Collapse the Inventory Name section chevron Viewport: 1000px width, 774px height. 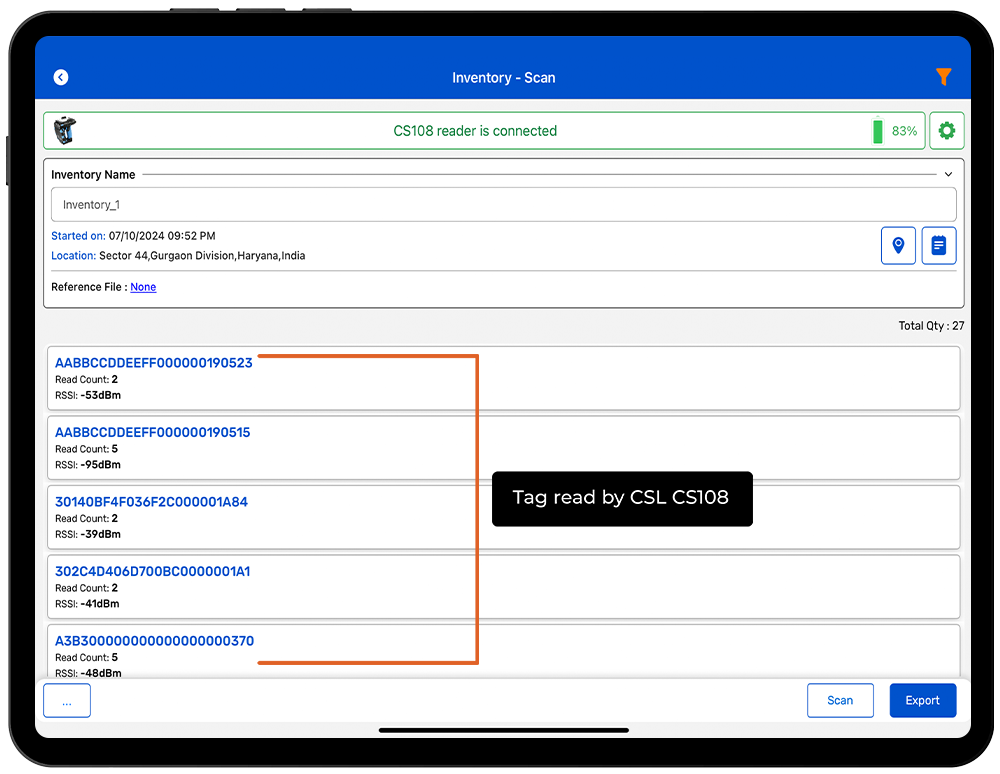point(948,174)
